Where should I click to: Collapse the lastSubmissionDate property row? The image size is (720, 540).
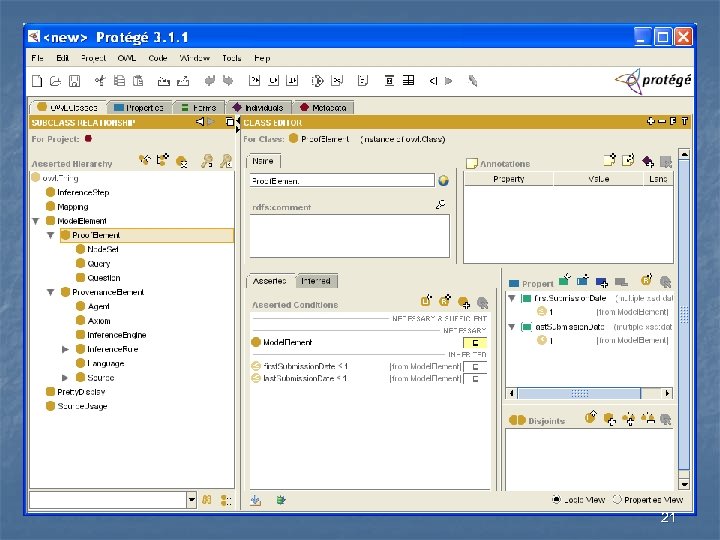point(512,327)
